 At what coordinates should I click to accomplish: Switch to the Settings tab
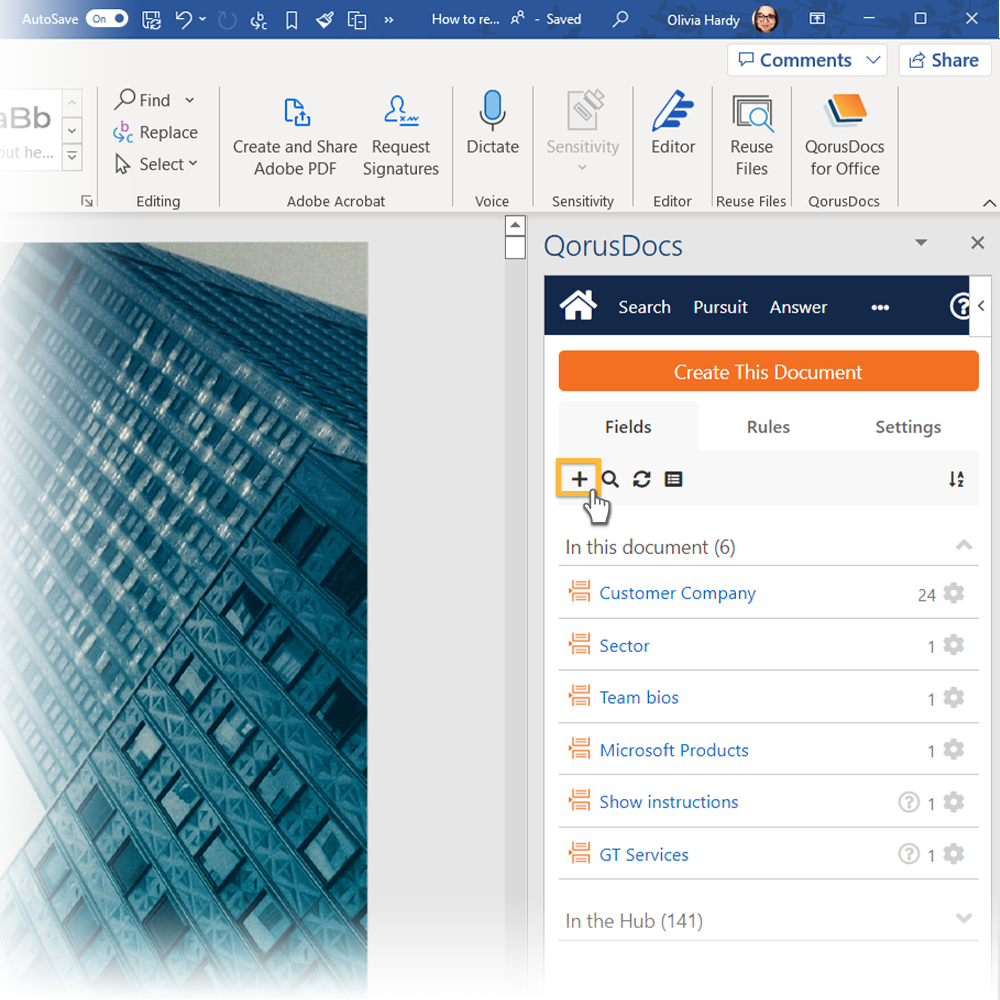pyautogui.click(x=907, y=427)
